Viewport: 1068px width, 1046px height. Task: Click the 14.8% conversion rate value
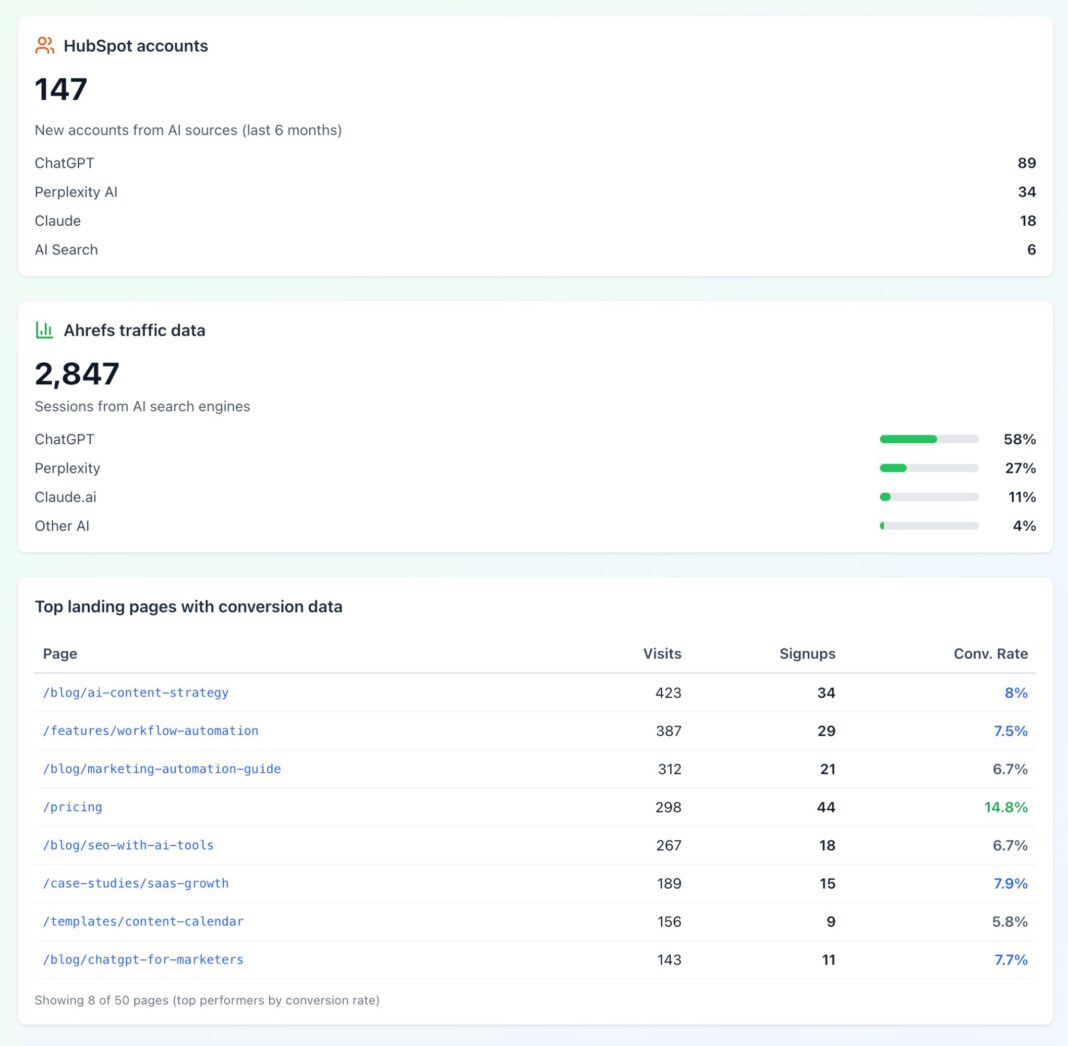pos(1006,807)
